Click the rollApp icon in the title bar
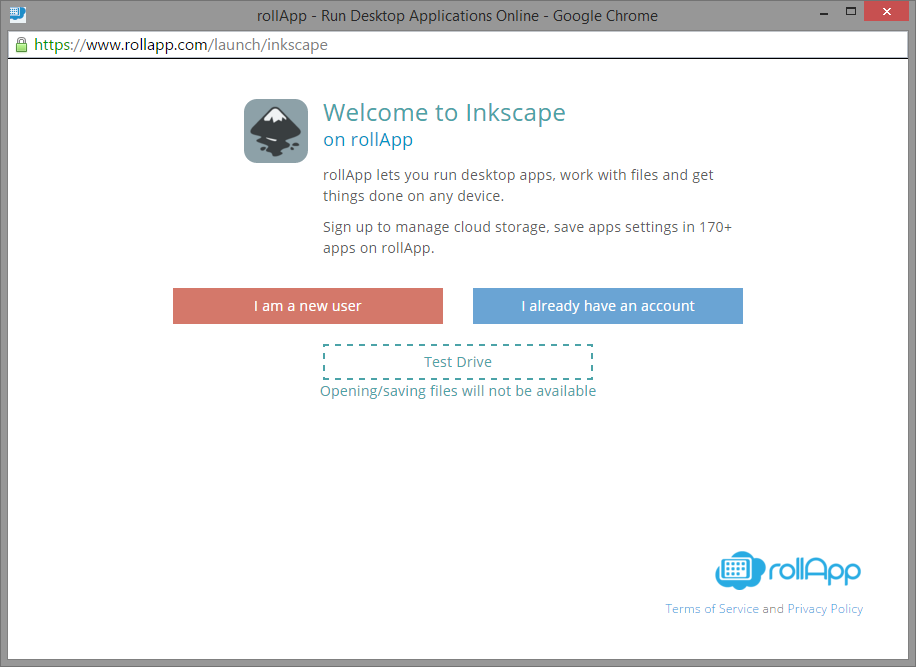The width and height of the screenshot is (916, 667). coord(18,14)
